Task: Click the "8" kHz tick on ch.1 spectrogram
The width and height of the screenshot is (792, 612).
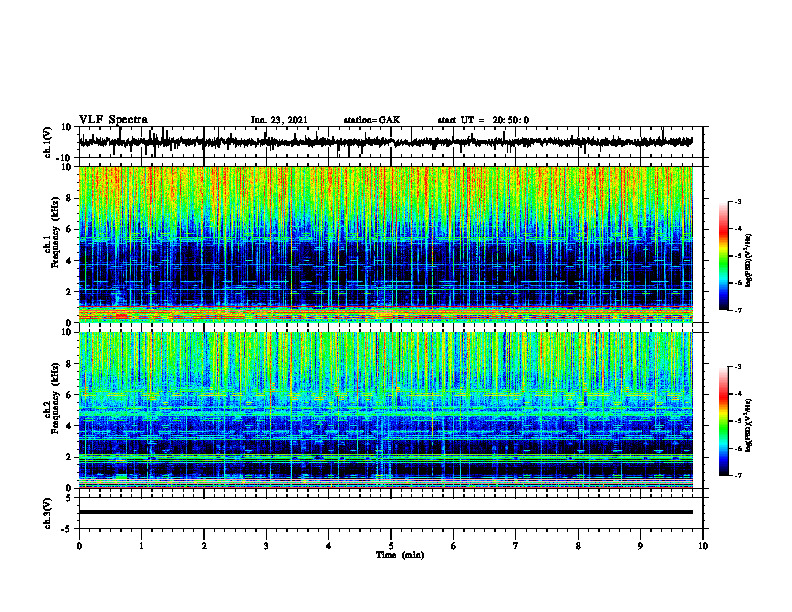Action: tap(69, 198)
